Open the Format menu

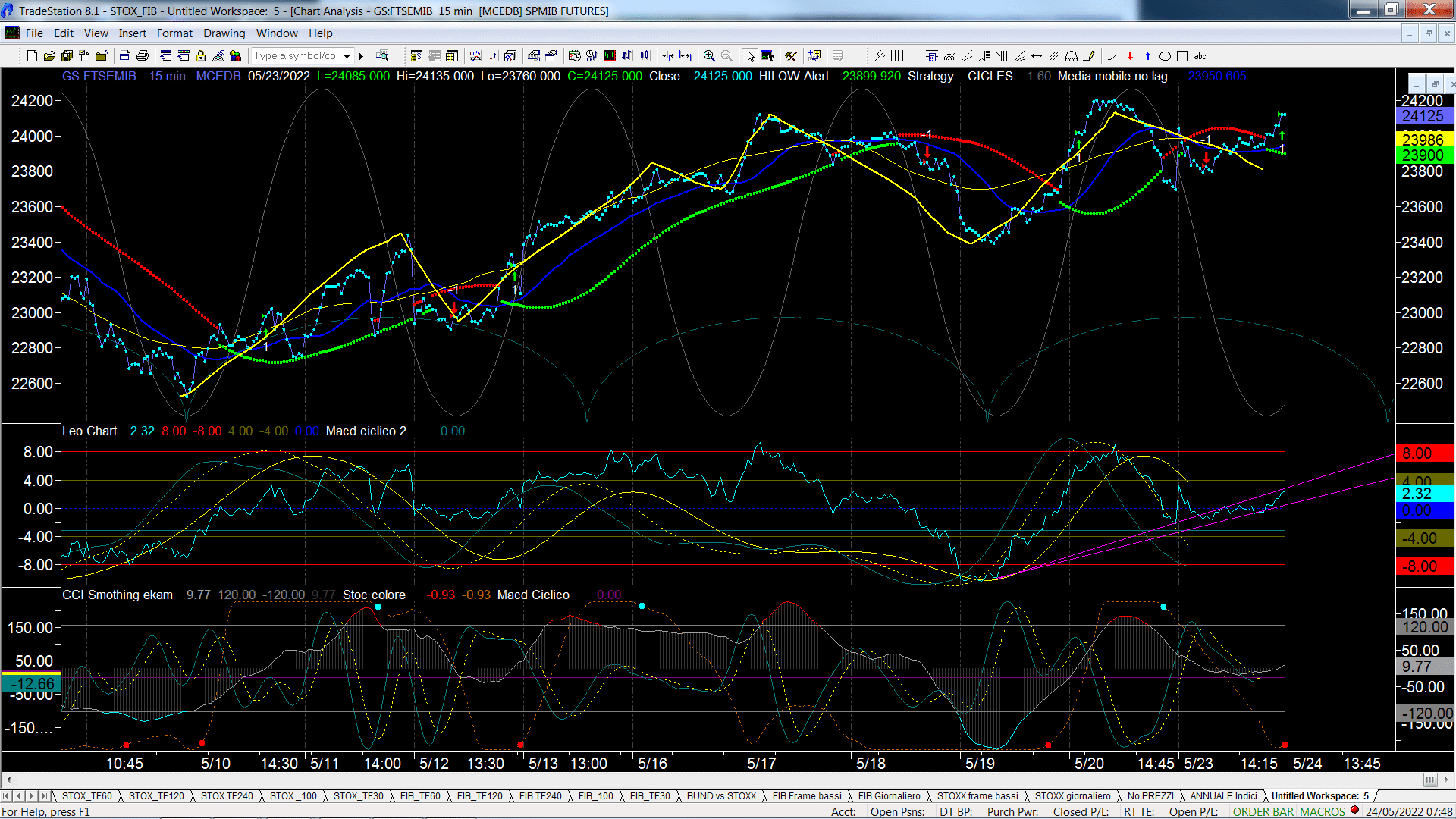174,33
